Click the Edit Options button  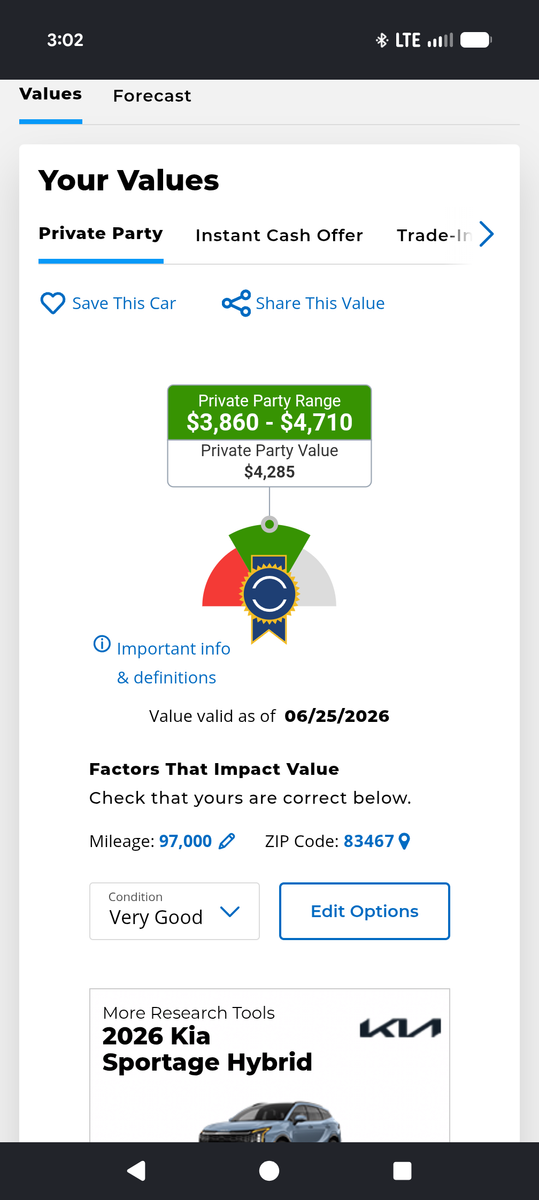click(364, 911)
